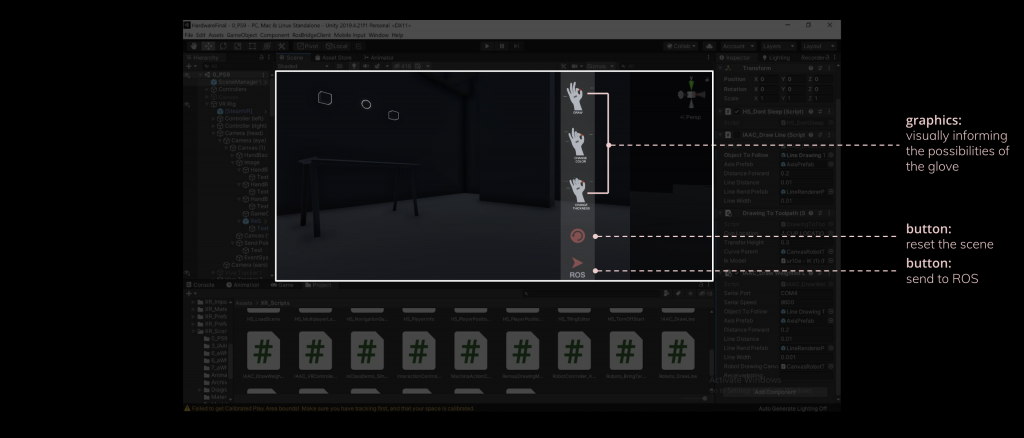Viewport: 1024px width, 438px height.
Task: Select the 0_PS9 scene in Hierarchy
Action: tap(220, 75)
